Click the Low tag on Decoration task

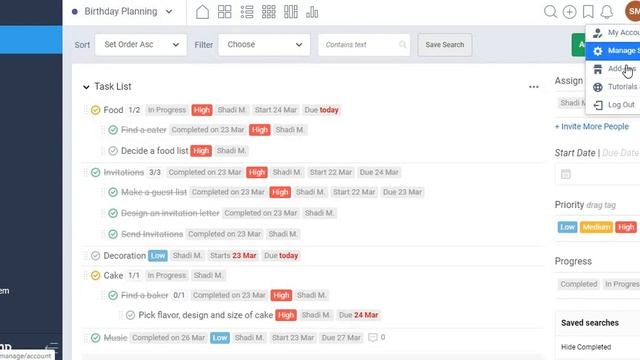(158, 256)
